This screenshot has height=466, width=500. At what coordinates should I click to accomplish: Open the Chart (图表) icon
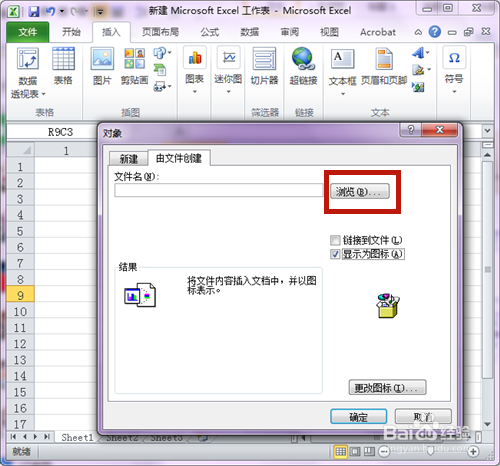coord(195,58)
